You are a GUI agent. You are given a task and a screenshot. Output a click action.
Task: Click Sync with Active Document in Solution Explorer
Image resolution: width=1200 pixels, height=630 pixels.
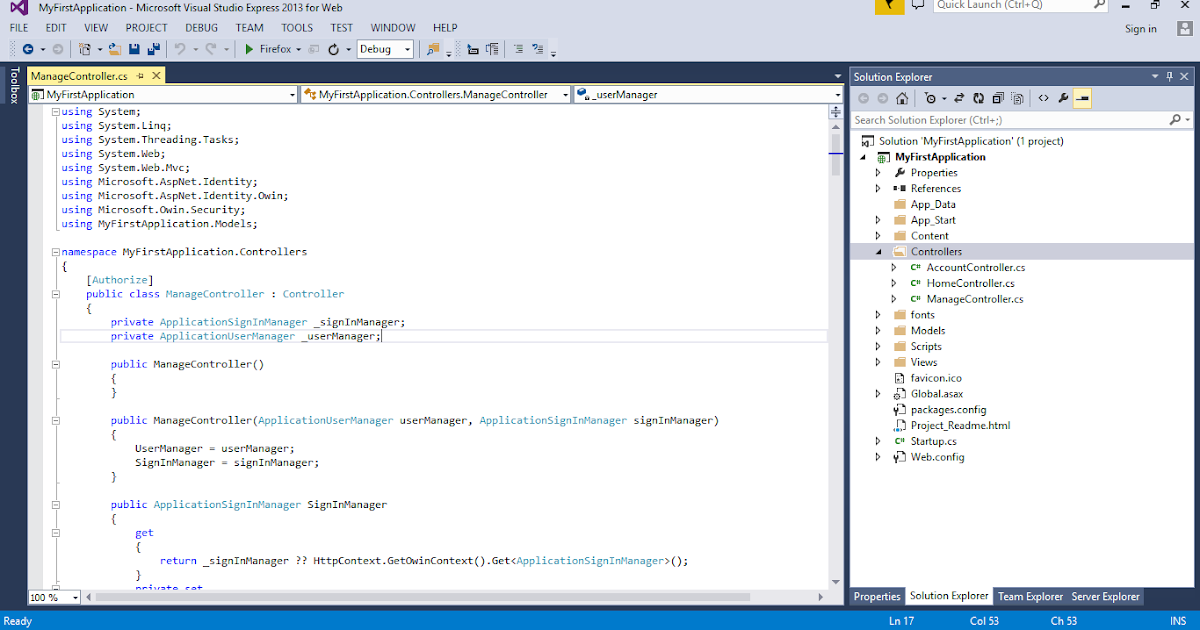(958, 97)
